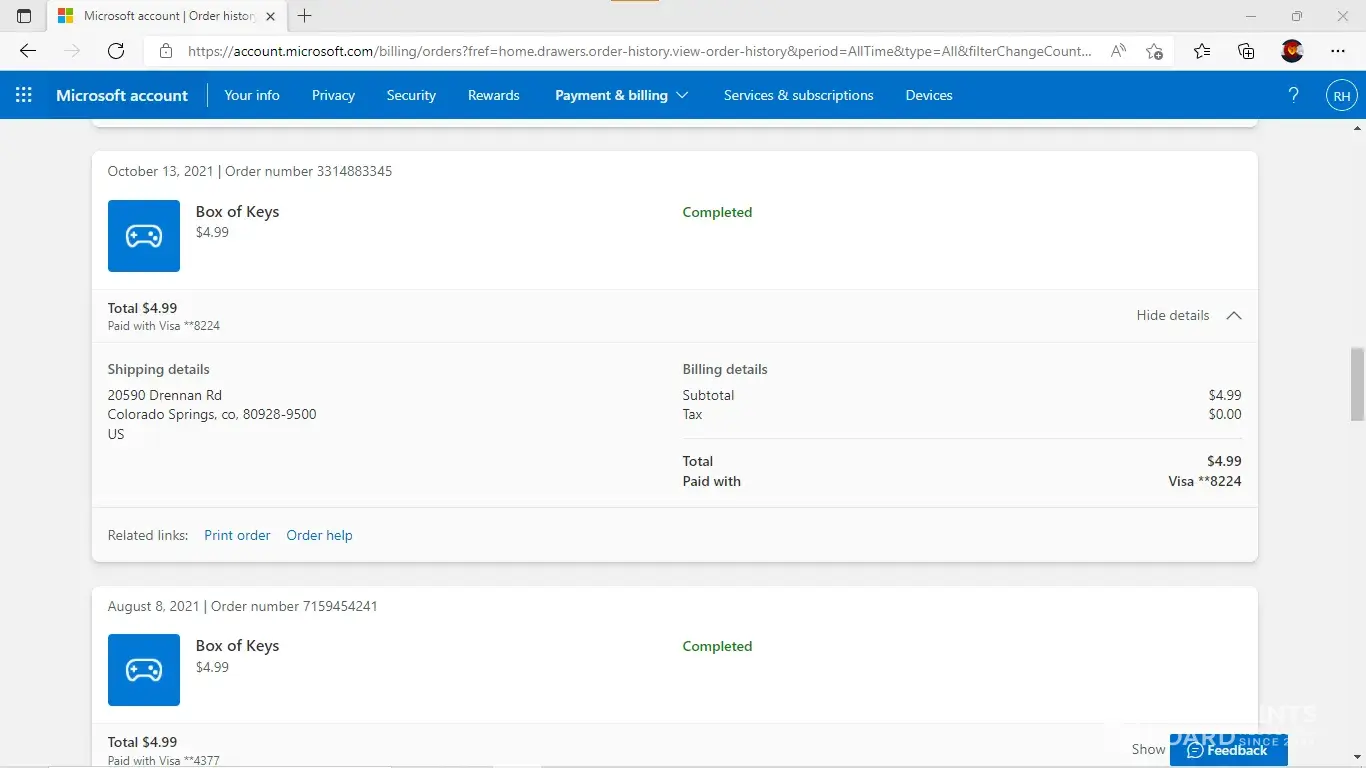The image size is (1366, 768).
Task: Go back using the browser back arrow
Action: click(x=28, y=51)
